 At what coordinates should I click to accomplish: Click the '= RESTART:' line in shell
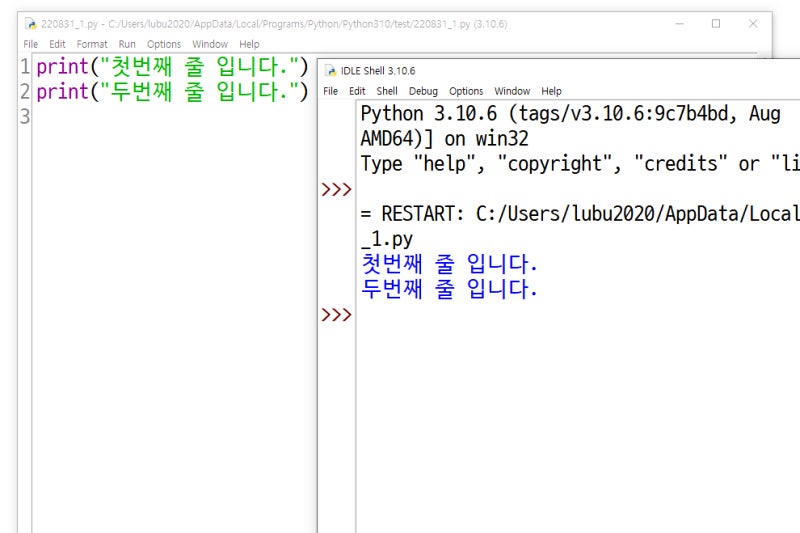click(x=580, y=214)
